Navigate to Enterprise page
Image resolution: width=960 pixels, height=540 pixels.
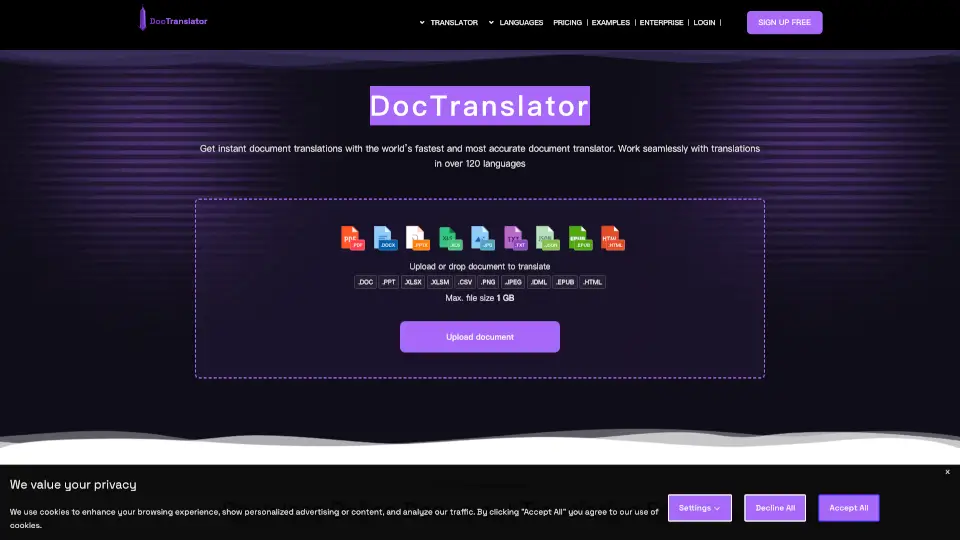point(661,23)
